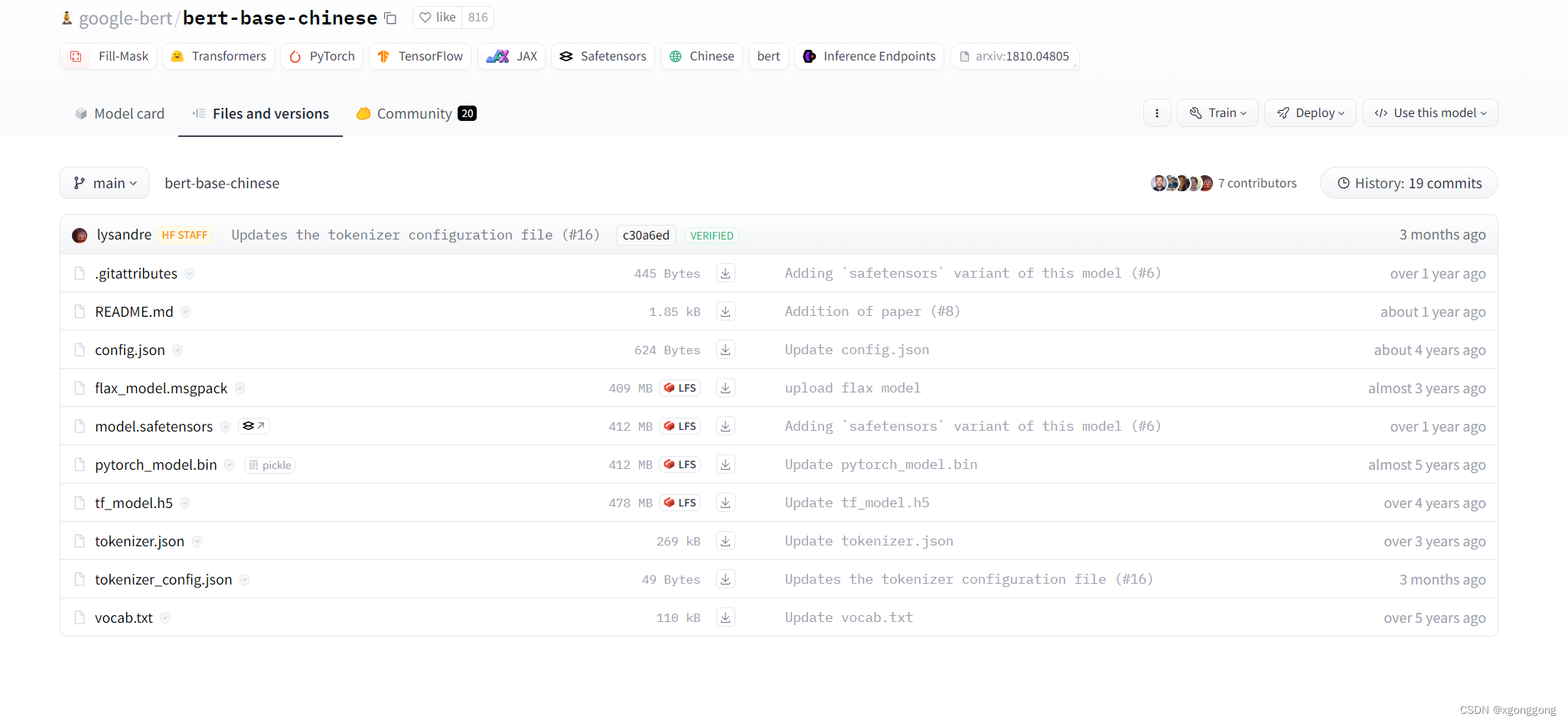Open the pickle badge on pytorch_model.bin

[x=269, y=465]
